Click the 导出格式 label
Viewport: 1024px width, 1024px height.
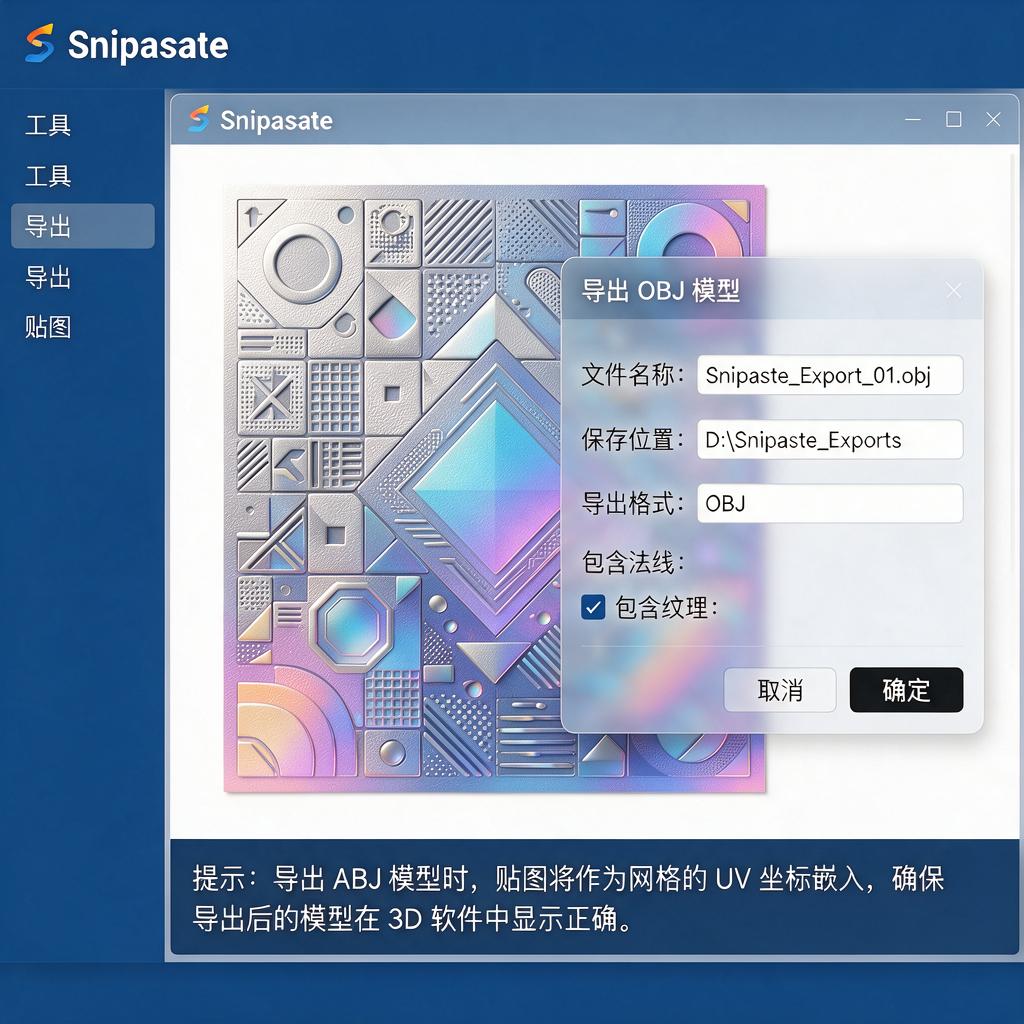click(633, 504)
